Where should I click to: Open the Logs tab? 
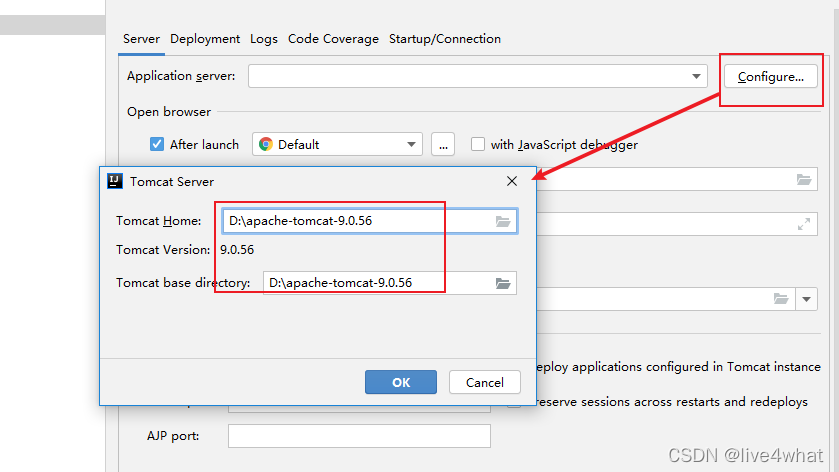coord(264,39)
